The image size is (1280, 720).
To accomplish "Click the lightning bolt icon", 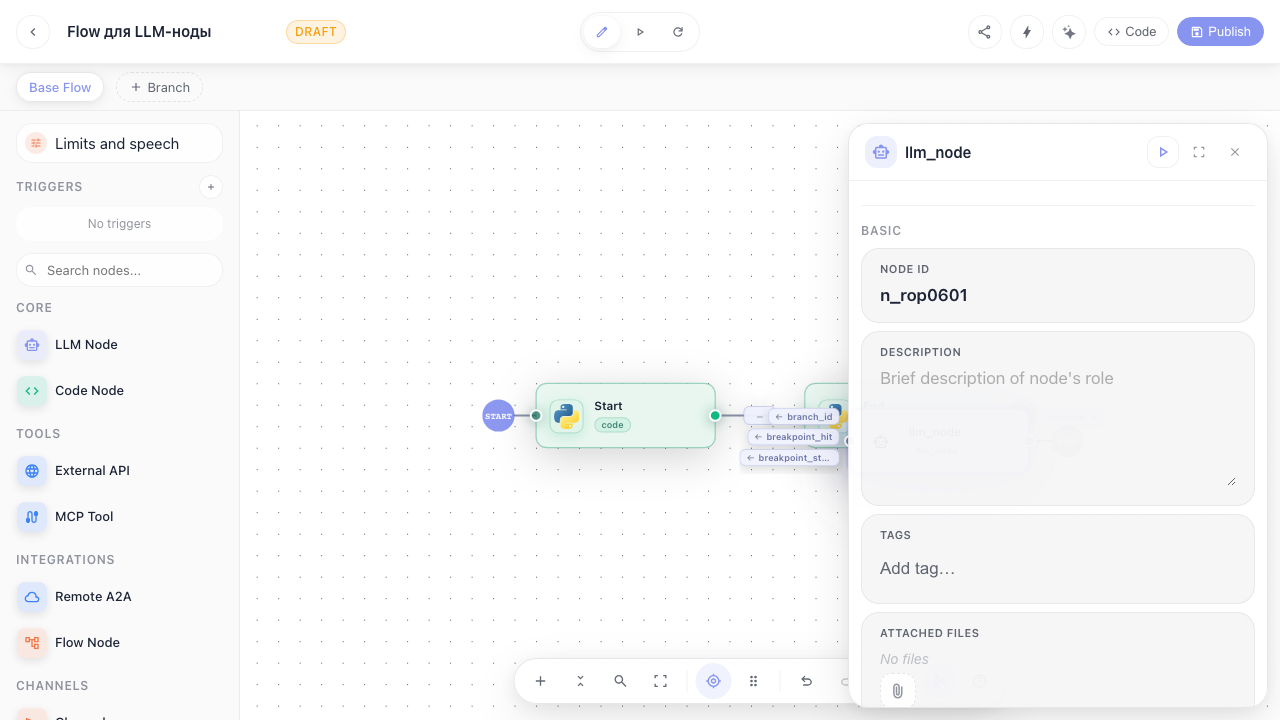I will pos(1027,32).
